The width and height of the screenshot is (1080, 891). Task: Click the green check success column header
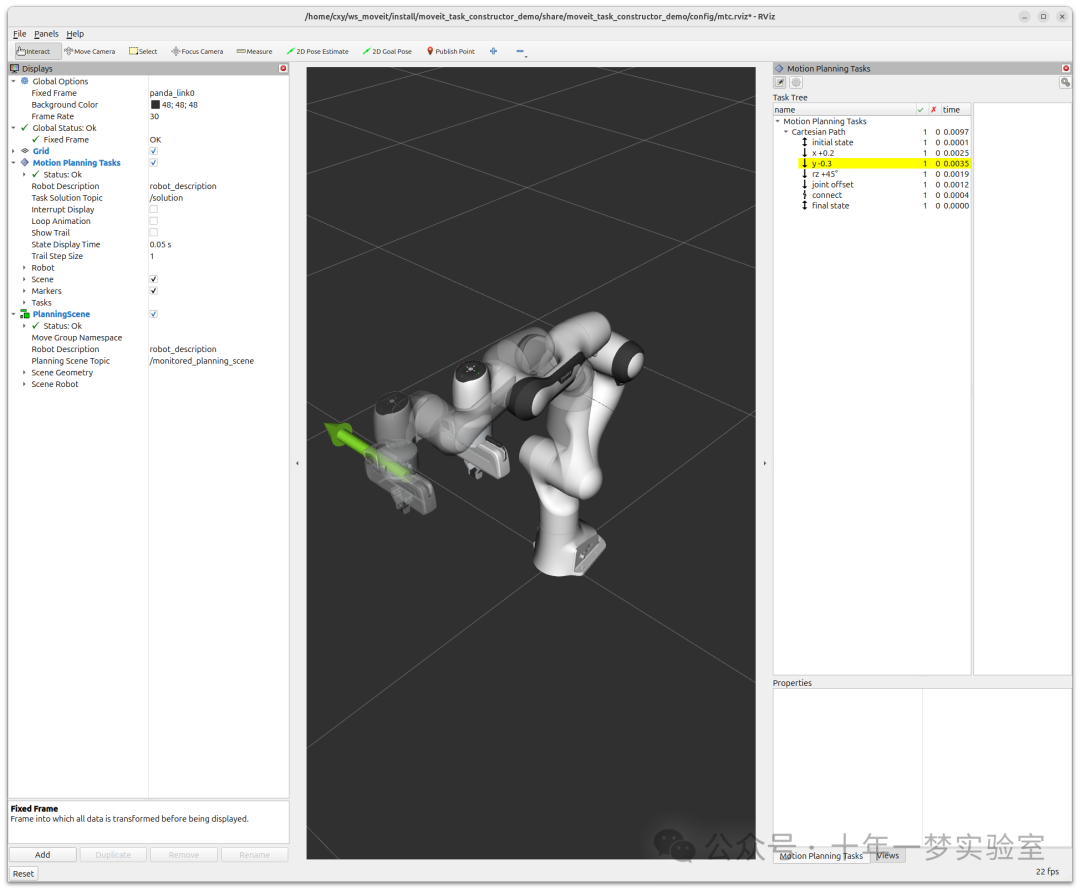[x=920, y=109]
